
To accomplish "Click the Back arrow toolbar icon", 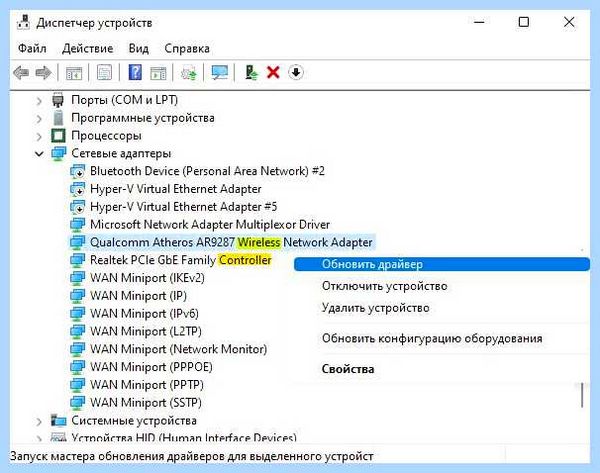I will 21,72.
